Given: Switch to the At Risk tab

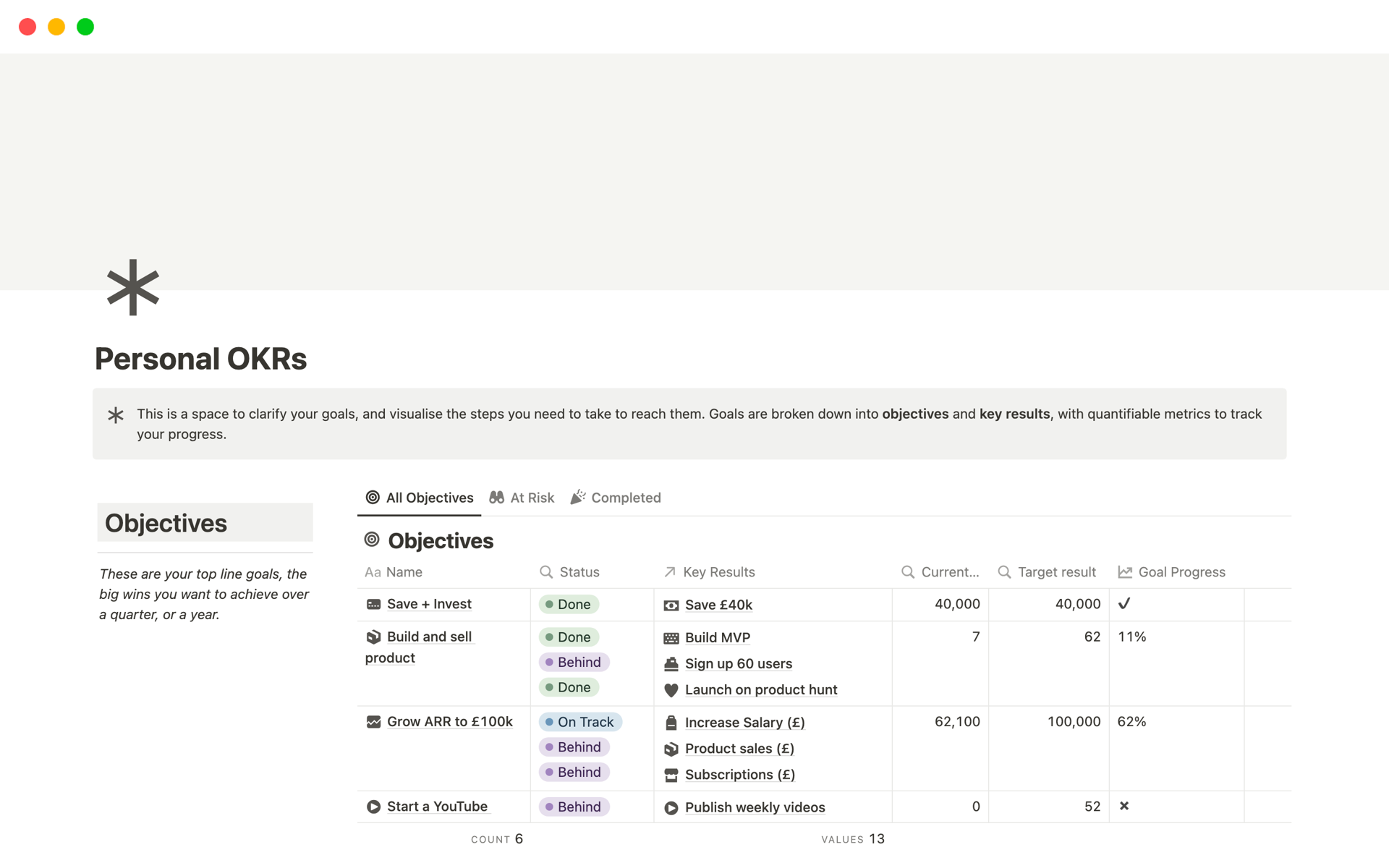Looking at the screenshot, I should pyautogui.click(x=522, y=498).
